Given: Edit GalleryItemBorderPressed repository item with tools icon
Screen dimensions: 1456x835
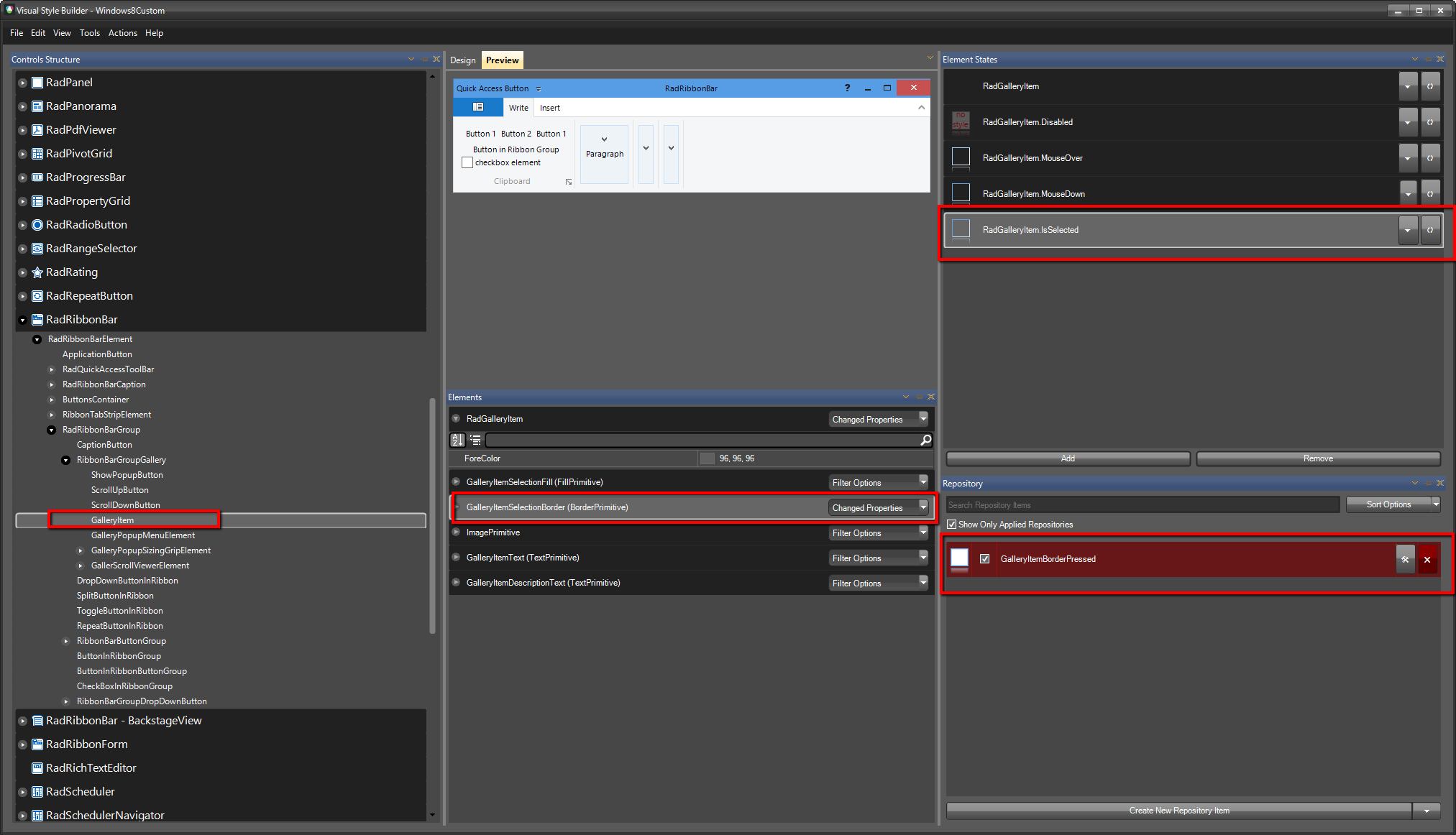Looking at the screenshot, I should tap(1405, 559).
